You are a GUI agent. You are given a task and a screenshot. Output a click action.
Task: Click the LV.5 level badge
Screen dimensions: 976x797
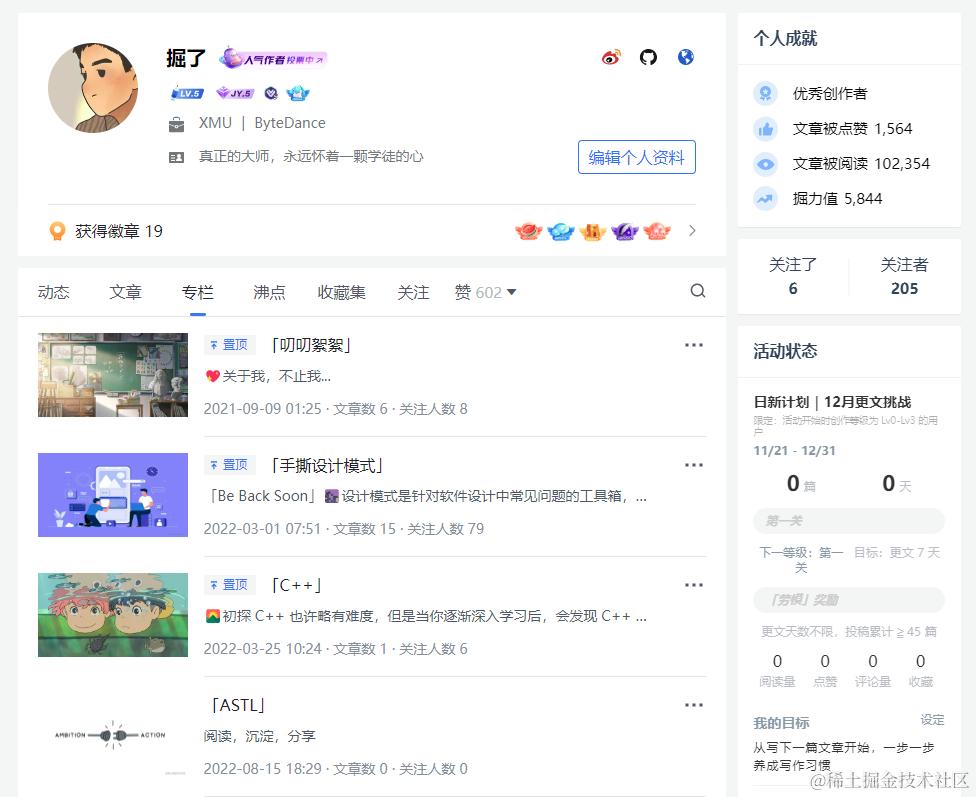tap(187, 93)
